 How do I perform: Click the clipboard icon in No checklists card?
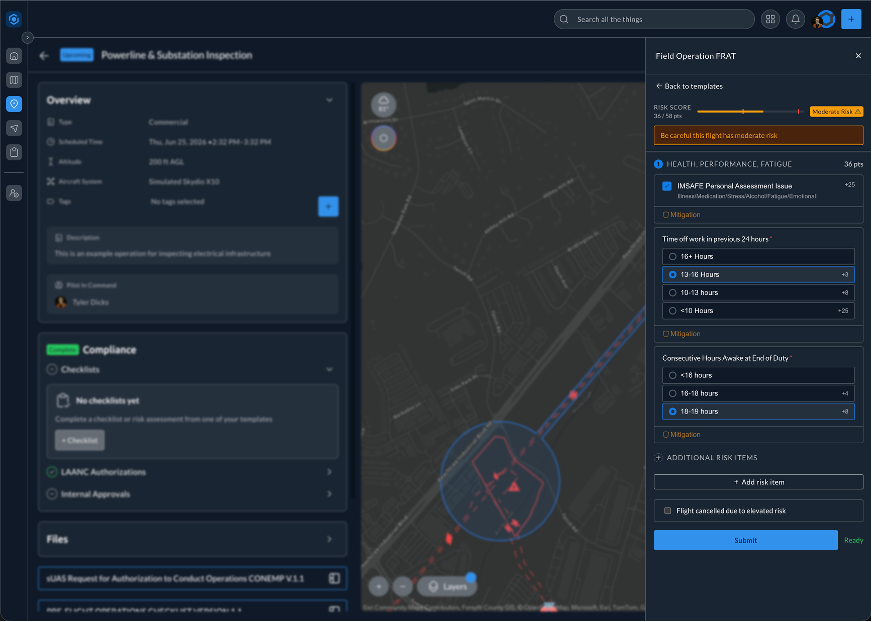[63, 401]
